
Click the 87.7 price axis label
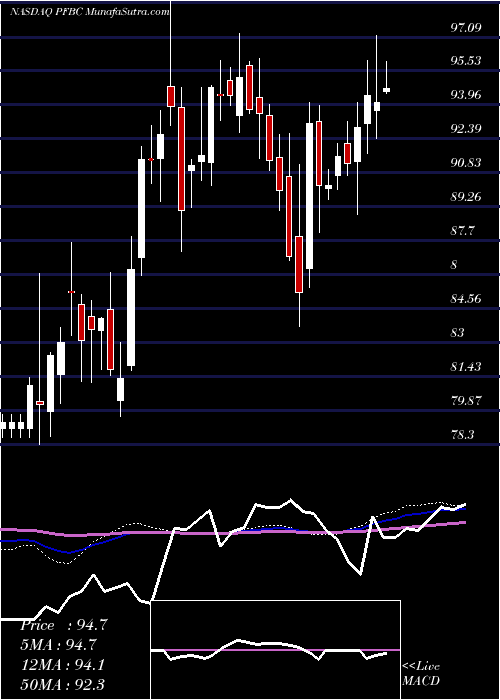coord(462,231)
